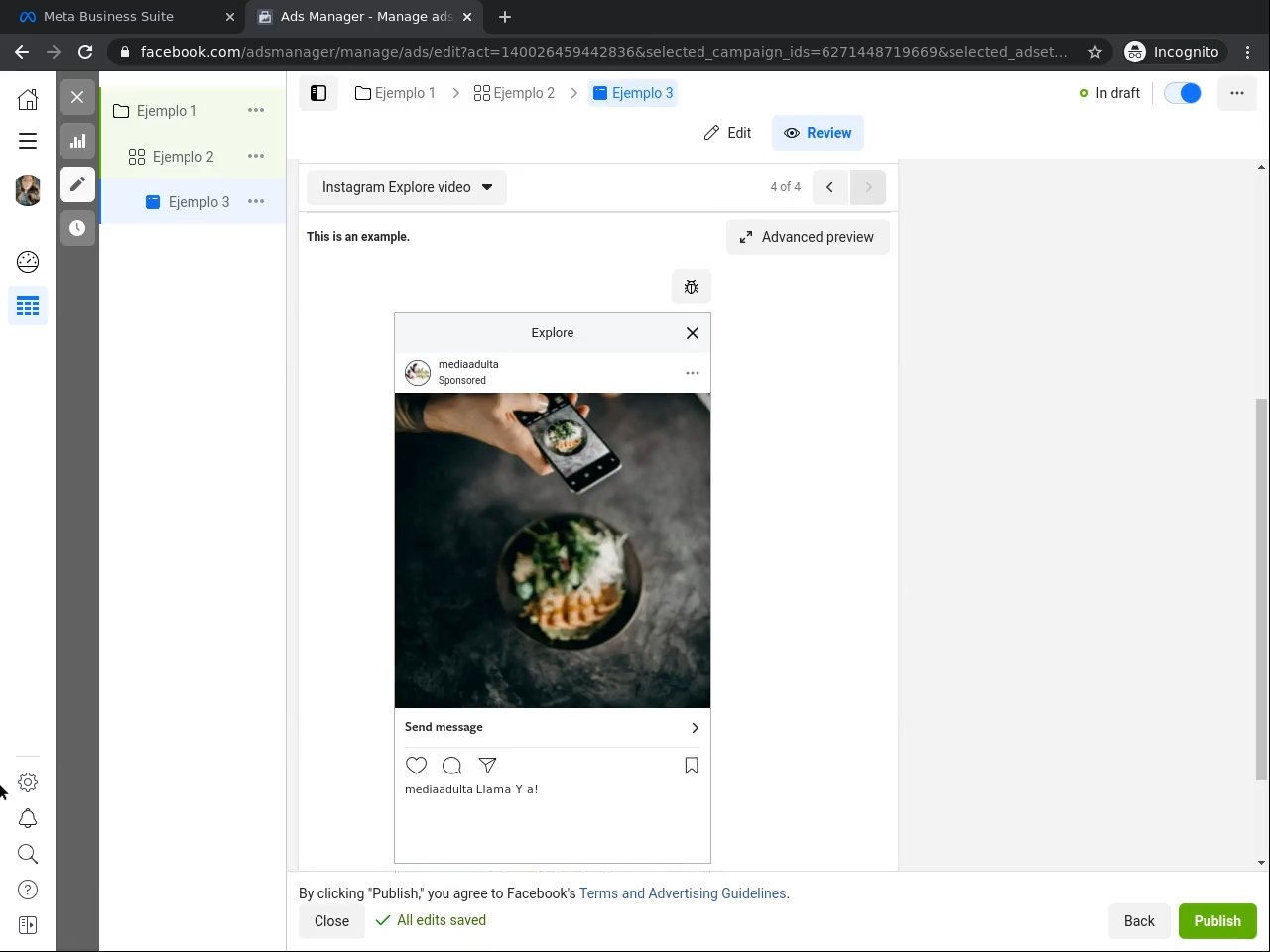Click the mediaadulta profile avatar
The height and width of the screenshot is (952, 1270).
pos(418,373)
